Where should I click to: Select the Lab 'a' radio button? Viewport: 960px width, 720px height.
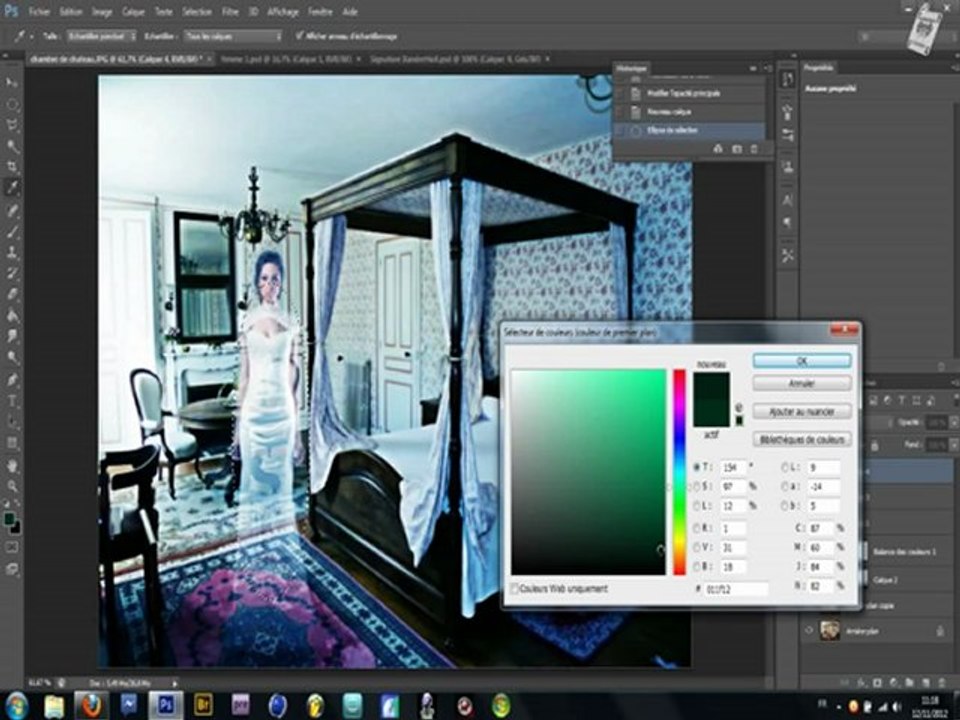click(x=785, y=487)
